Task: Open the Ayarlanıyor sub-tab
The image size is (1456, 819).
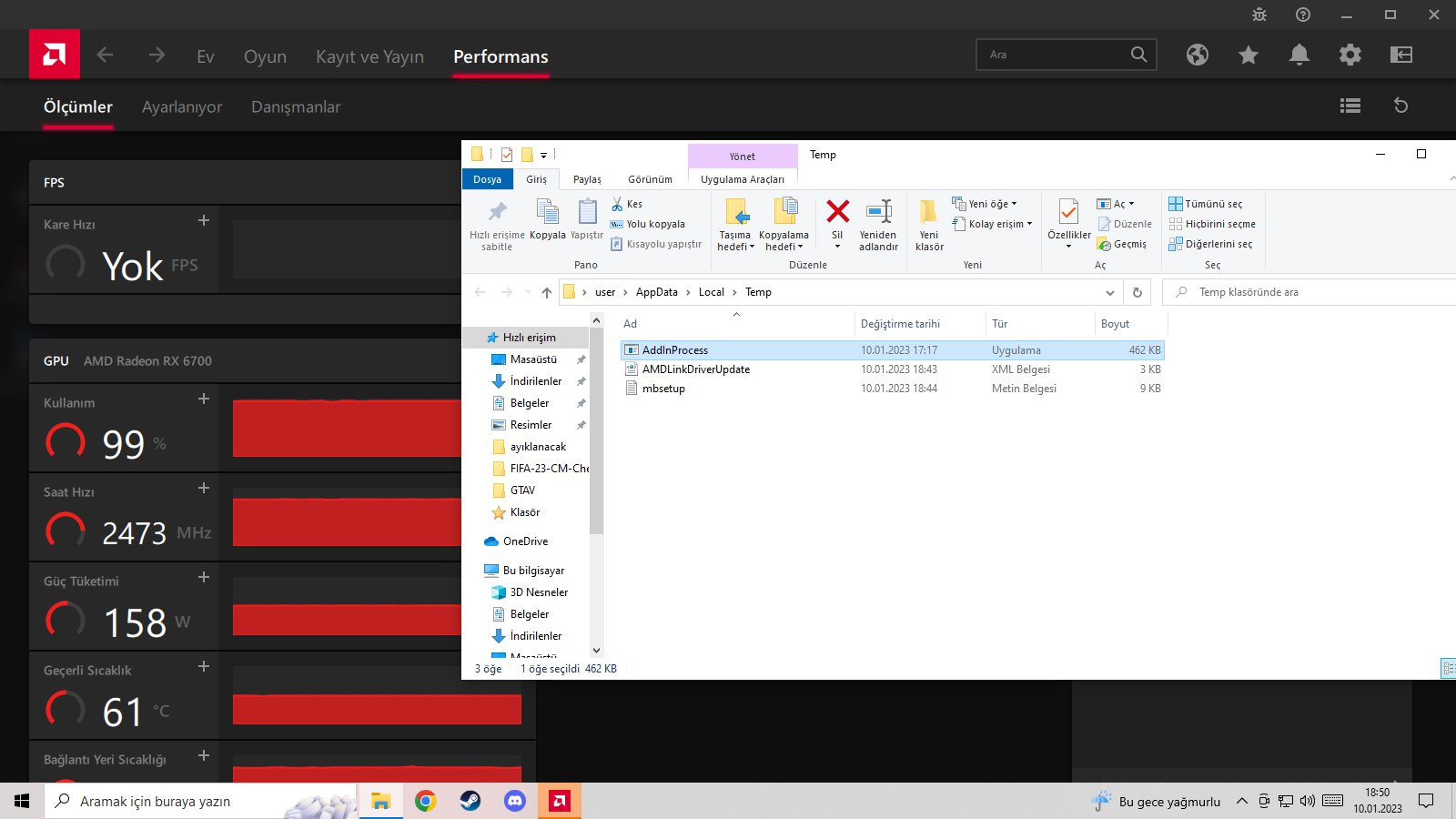Action: point(182,106)
